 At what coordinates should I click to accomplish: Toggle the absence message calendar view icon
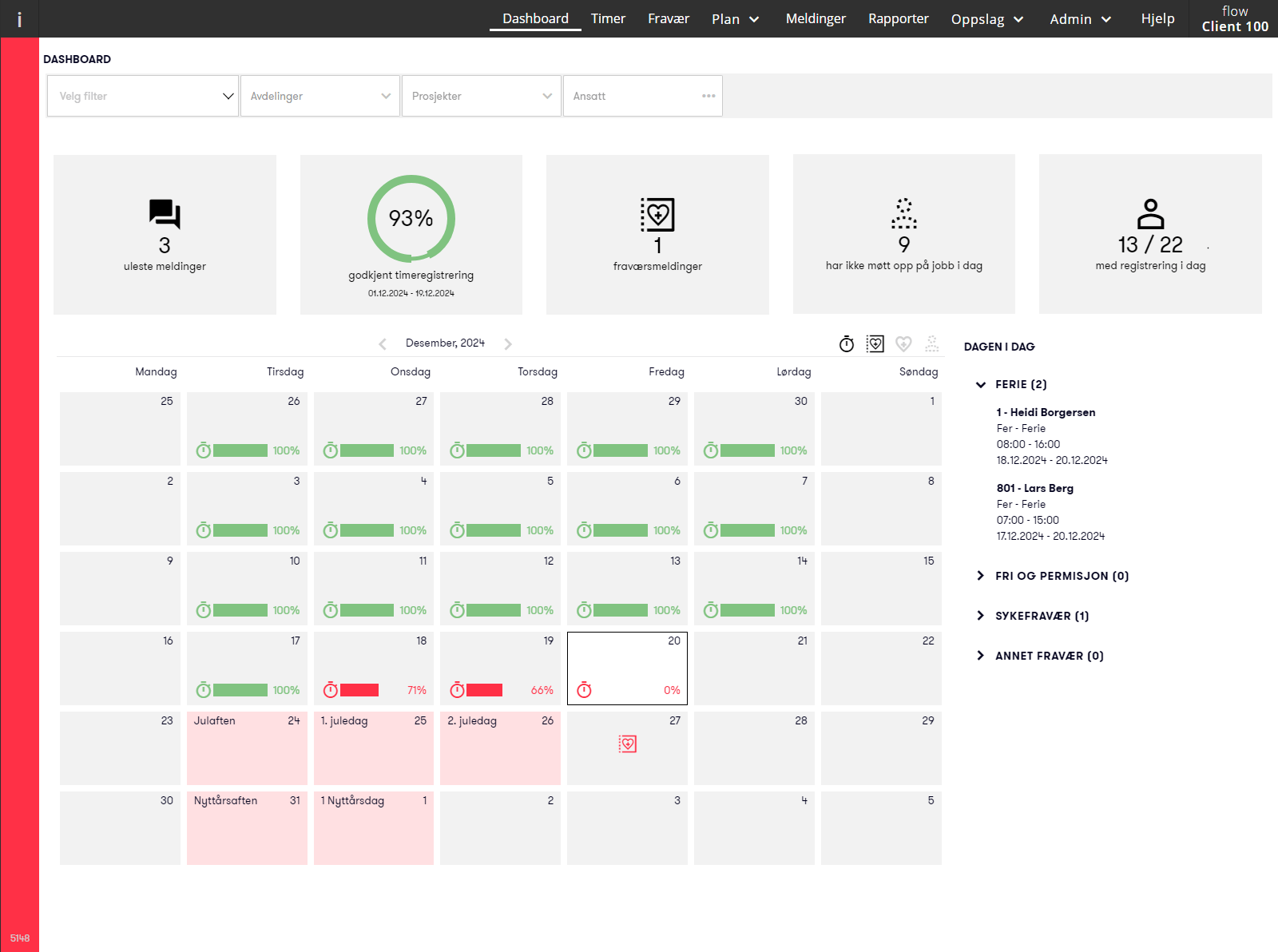(x=875, y=344)
